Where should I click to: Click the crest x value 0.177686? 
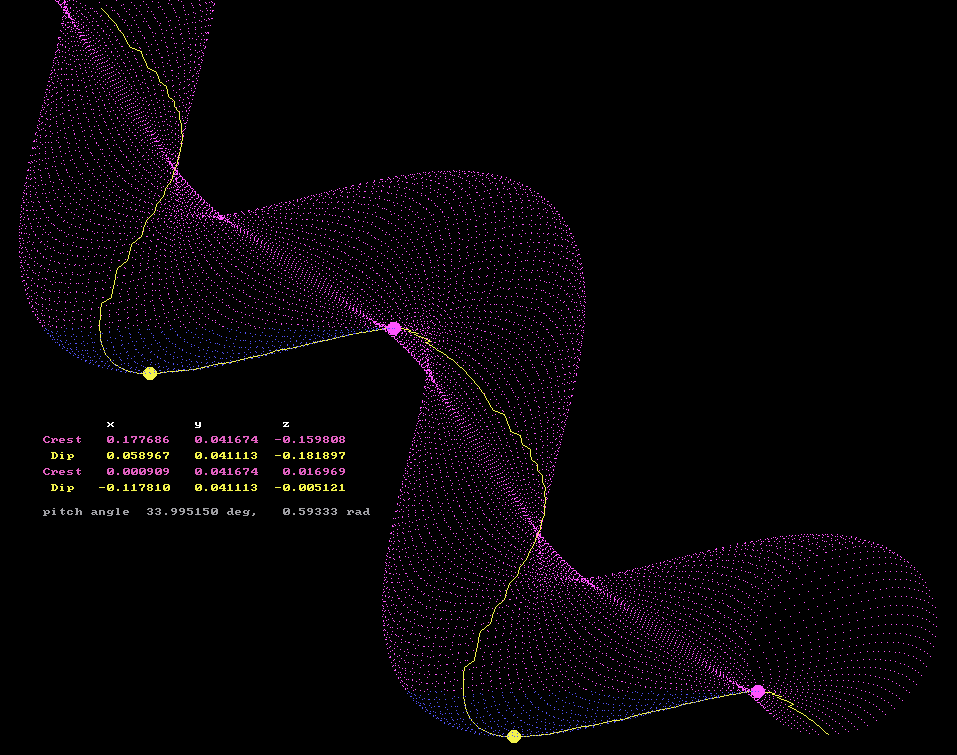(138, 440)
